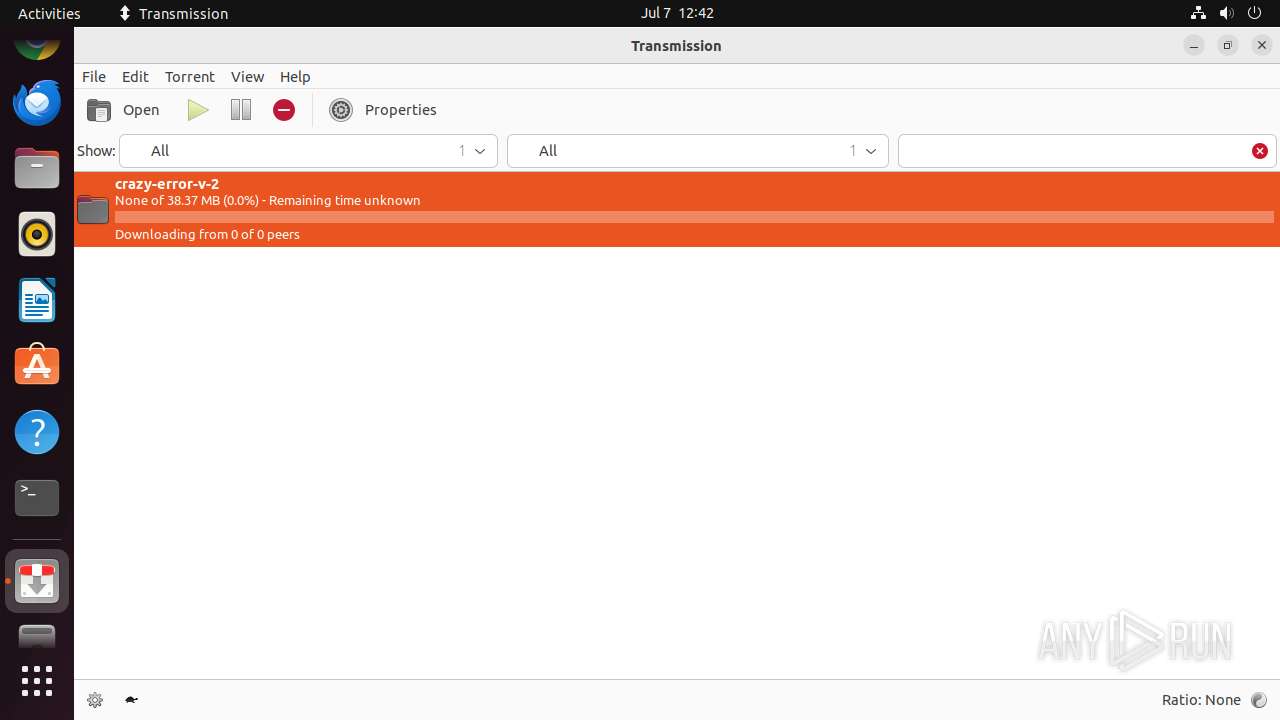Expand the activity filter dropdown showing All
1280x720 pixels.
pyautogui.click(x=308, y=151)
